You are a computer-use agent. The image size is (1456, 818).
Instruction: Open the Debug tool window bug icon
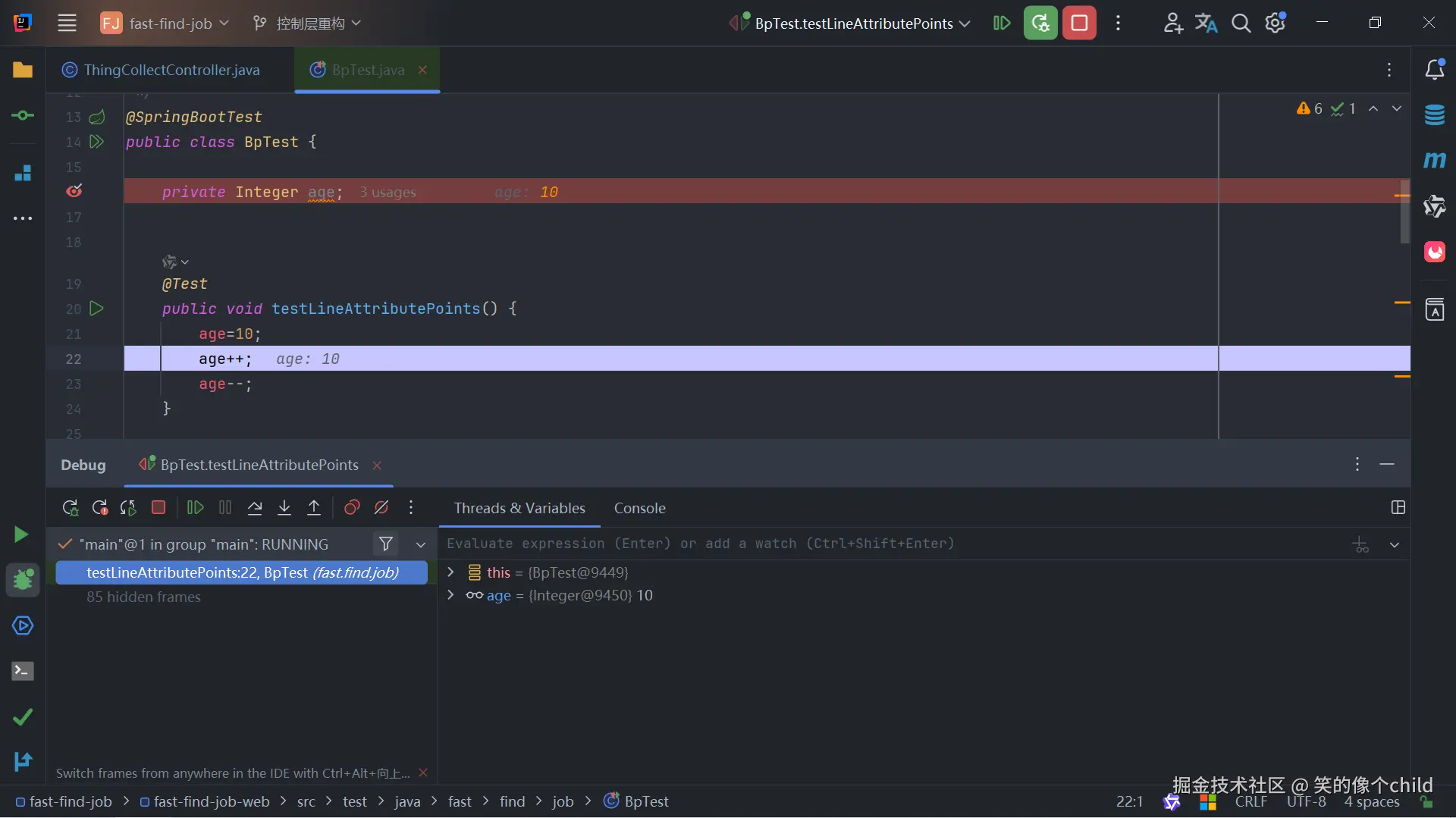(x=23, y=580)
